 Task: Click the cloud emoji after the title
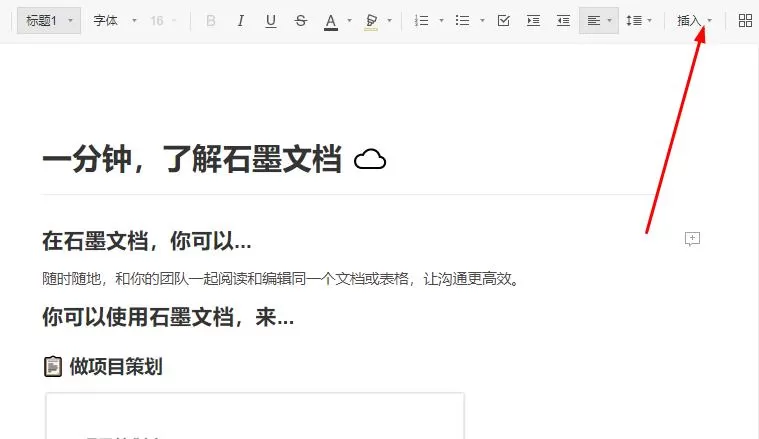point(370,159)
